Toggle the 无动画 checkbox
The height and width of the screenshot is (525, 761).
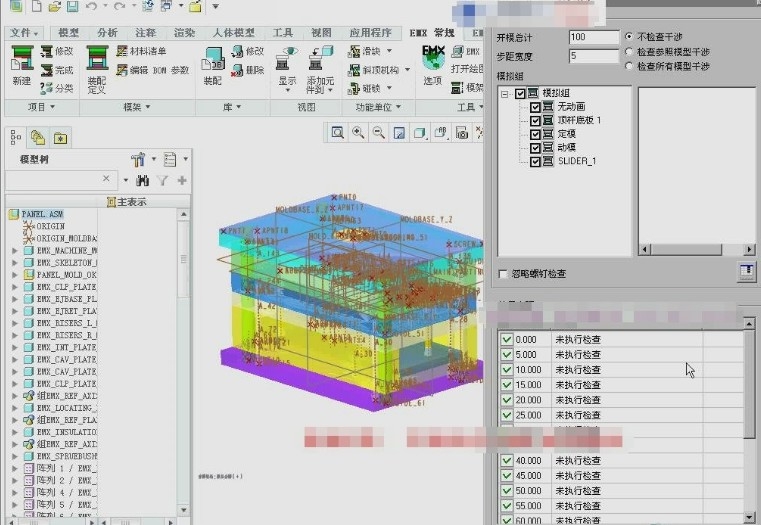pyautogui.click(x=535, y=107)
